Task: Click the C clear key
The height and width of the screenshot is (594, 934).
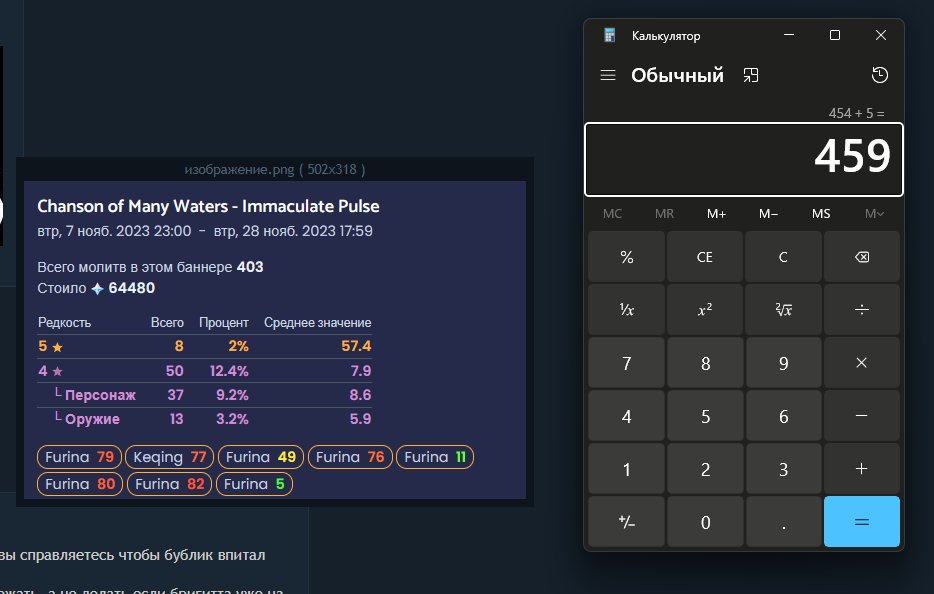Action: (783, 257)
